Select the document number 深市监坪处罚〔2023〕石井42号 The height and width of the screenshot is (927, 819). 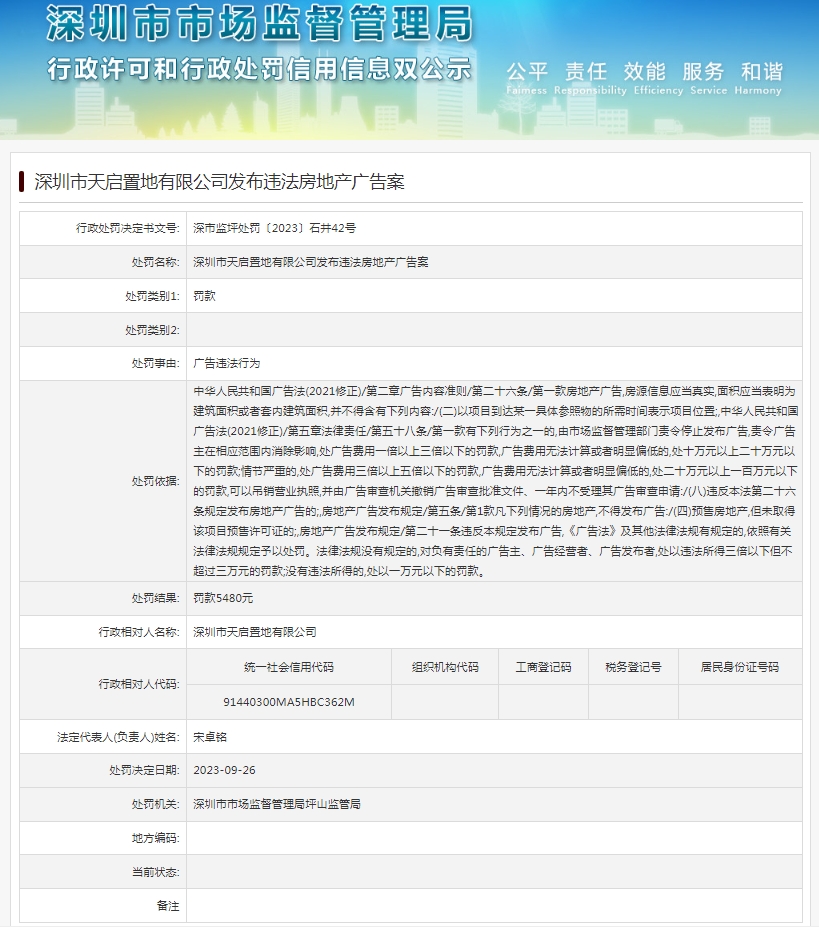tap(274, 228)
